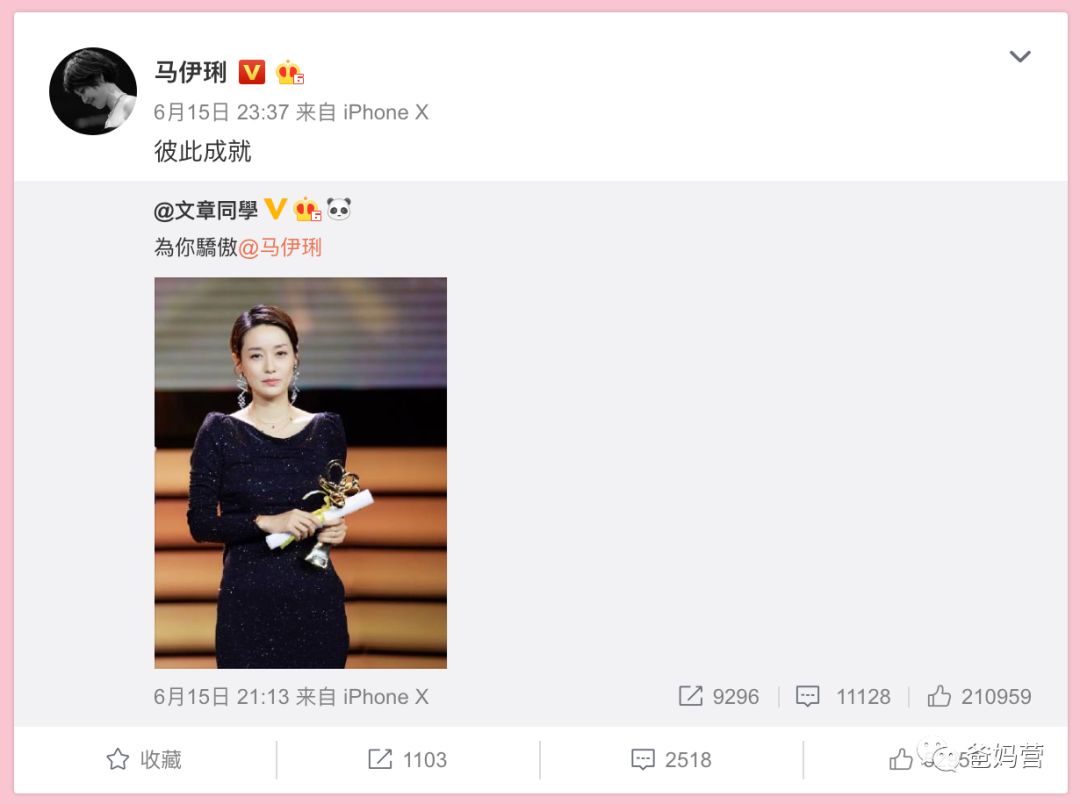This screenshot has height=804, width=1080.
Task: Click the gold V badge beside 文章同學
Action: point(275,209)
